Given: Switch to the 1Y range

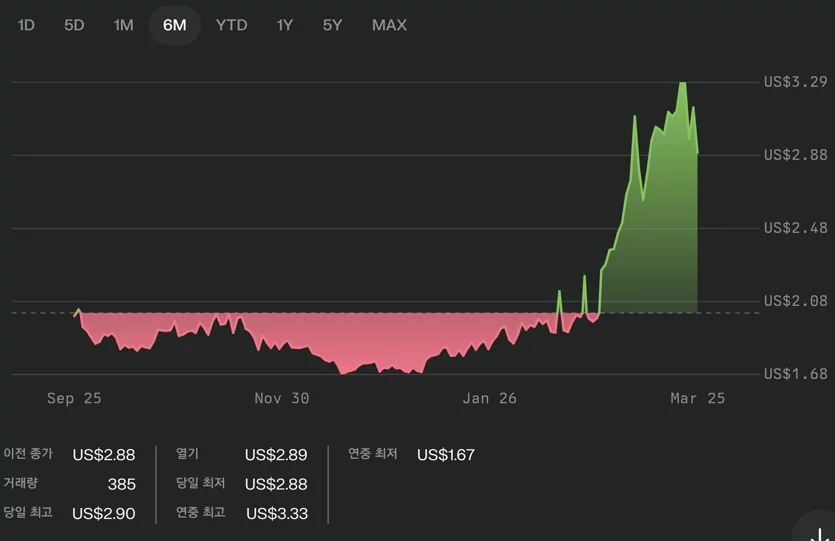Looking at the screenshot, I should click(285, 25).
